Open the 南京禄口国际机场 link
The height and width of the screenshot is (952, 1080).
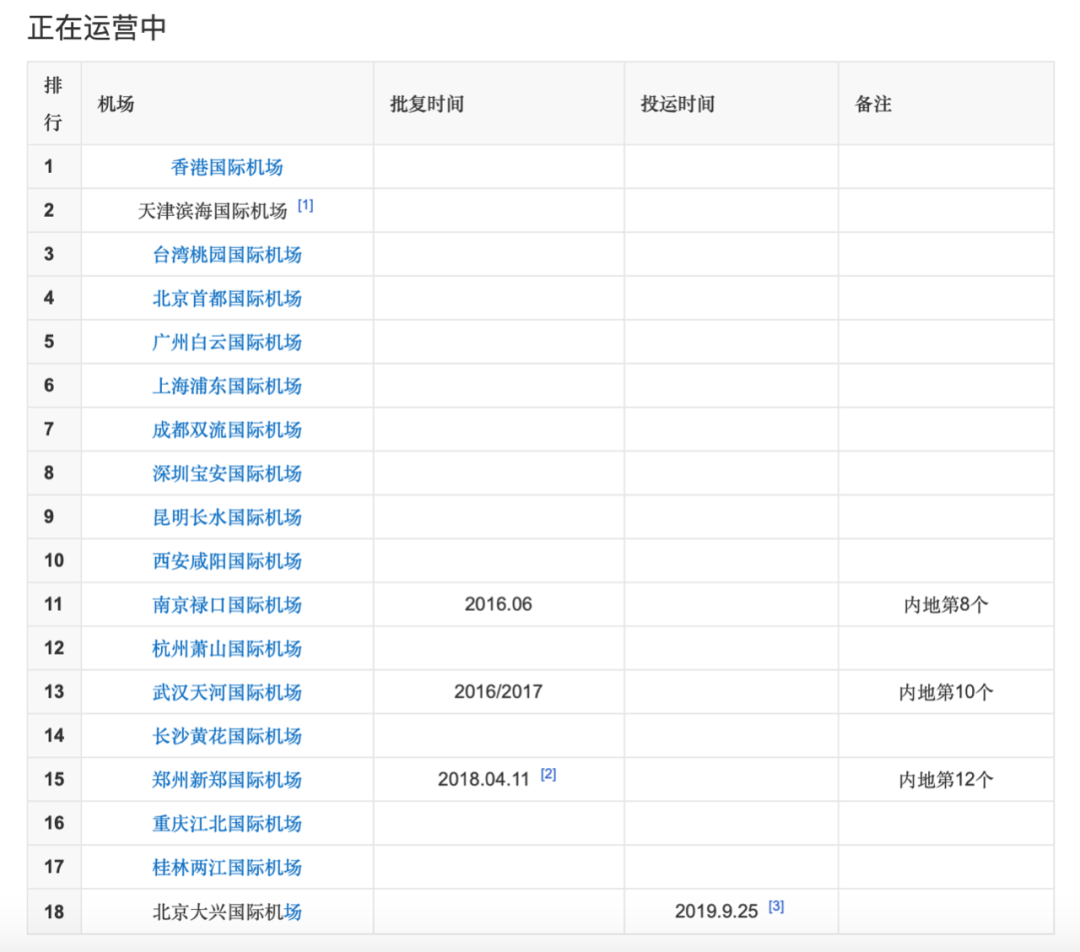tap(227, 604)
